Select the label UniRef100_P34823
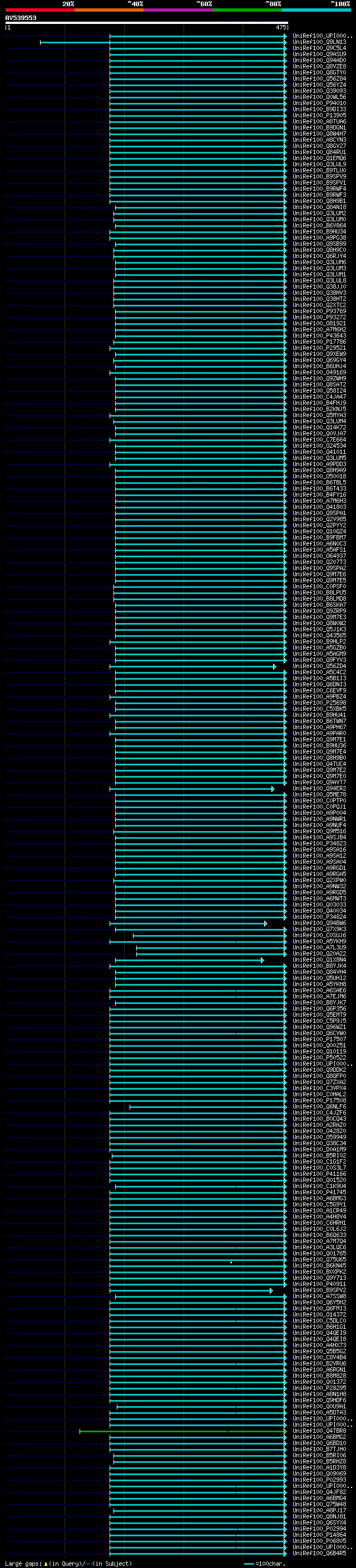 coord(319,844)
